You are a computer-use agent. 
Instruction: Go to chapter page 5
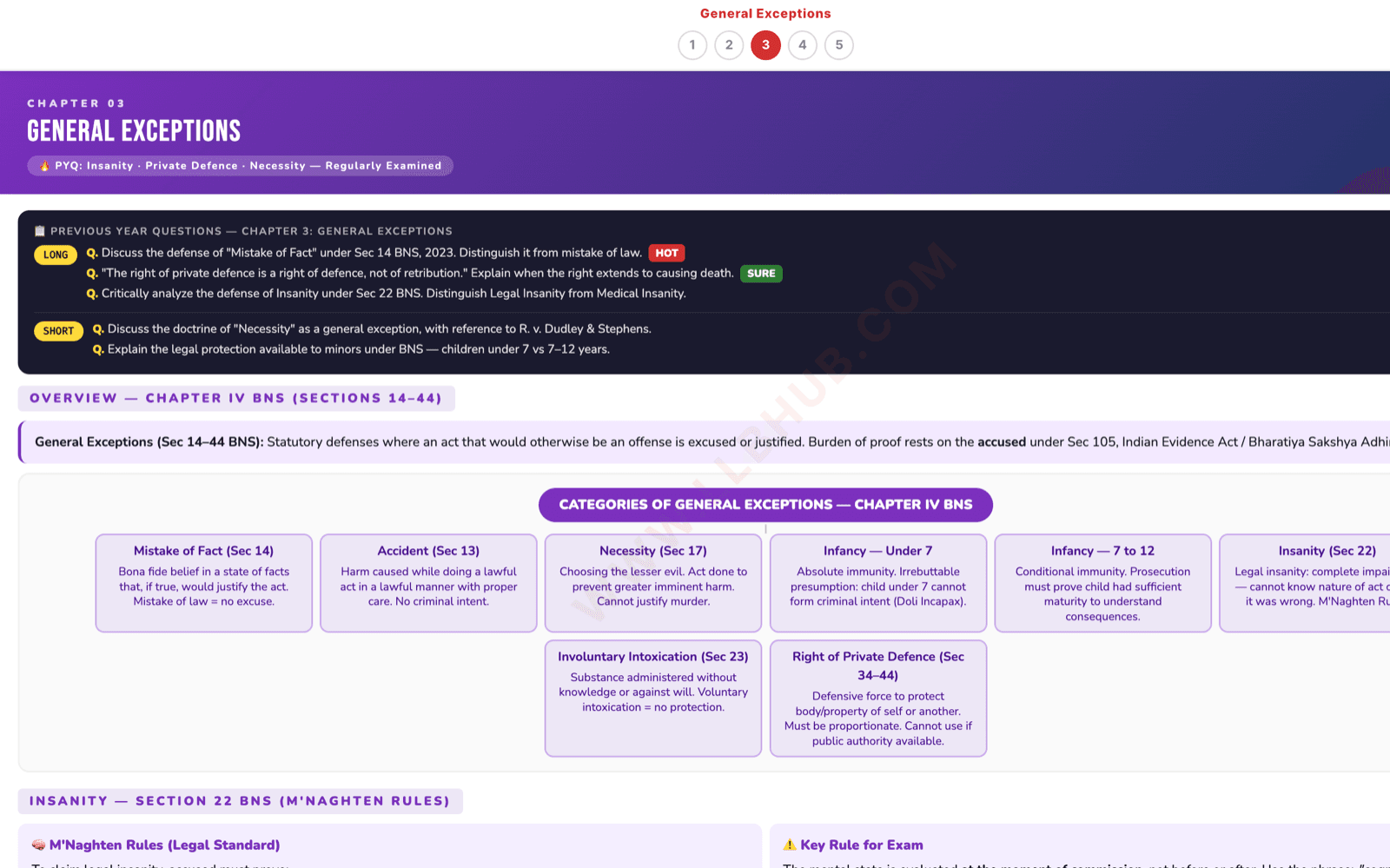(838, 45)
